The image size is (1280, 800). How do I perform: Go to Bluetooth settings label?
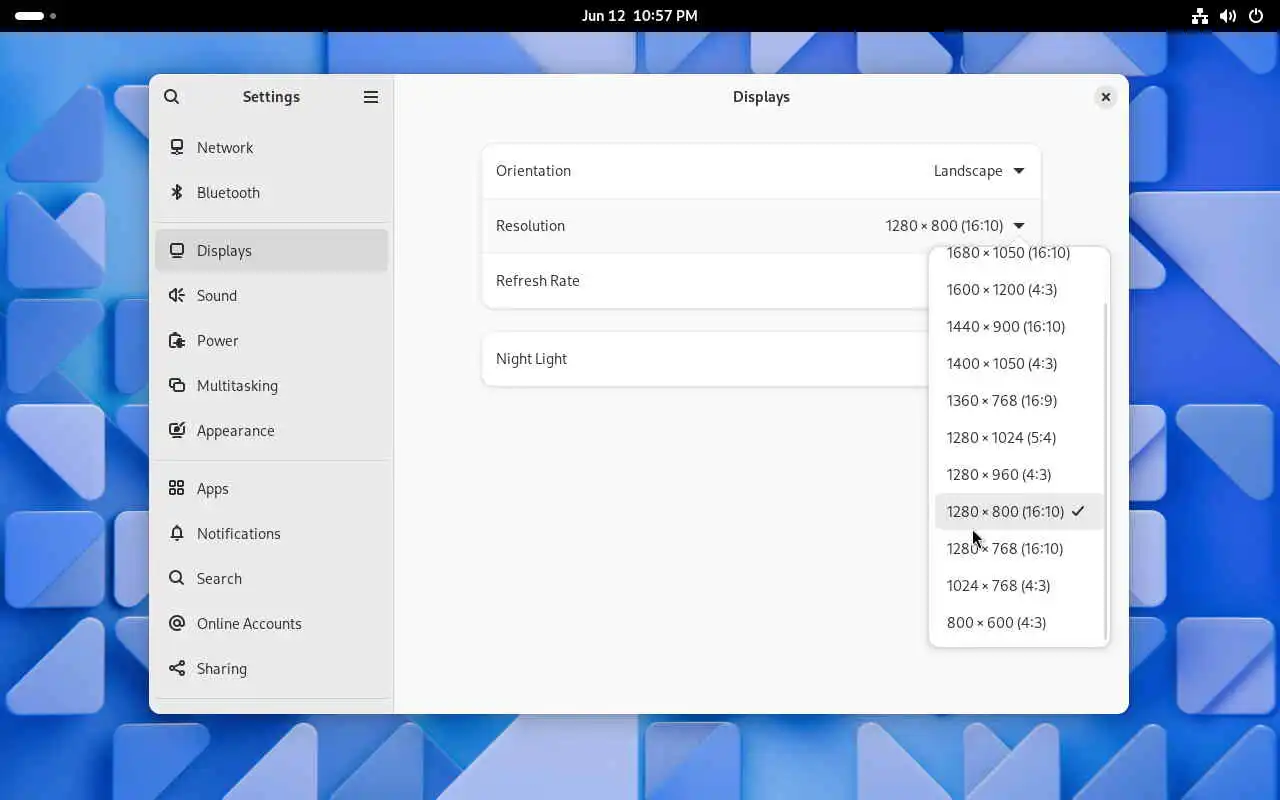coord(228,192)
